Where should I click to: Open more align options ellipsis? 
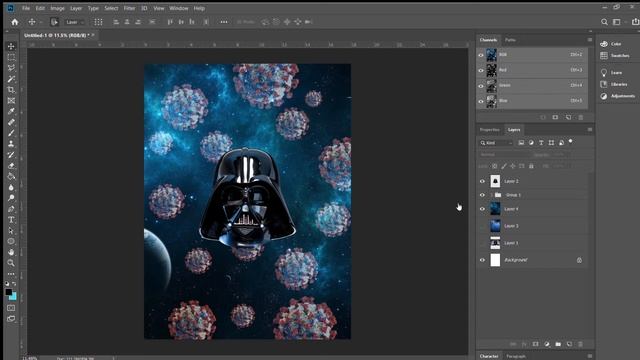[x=224, y=22]
